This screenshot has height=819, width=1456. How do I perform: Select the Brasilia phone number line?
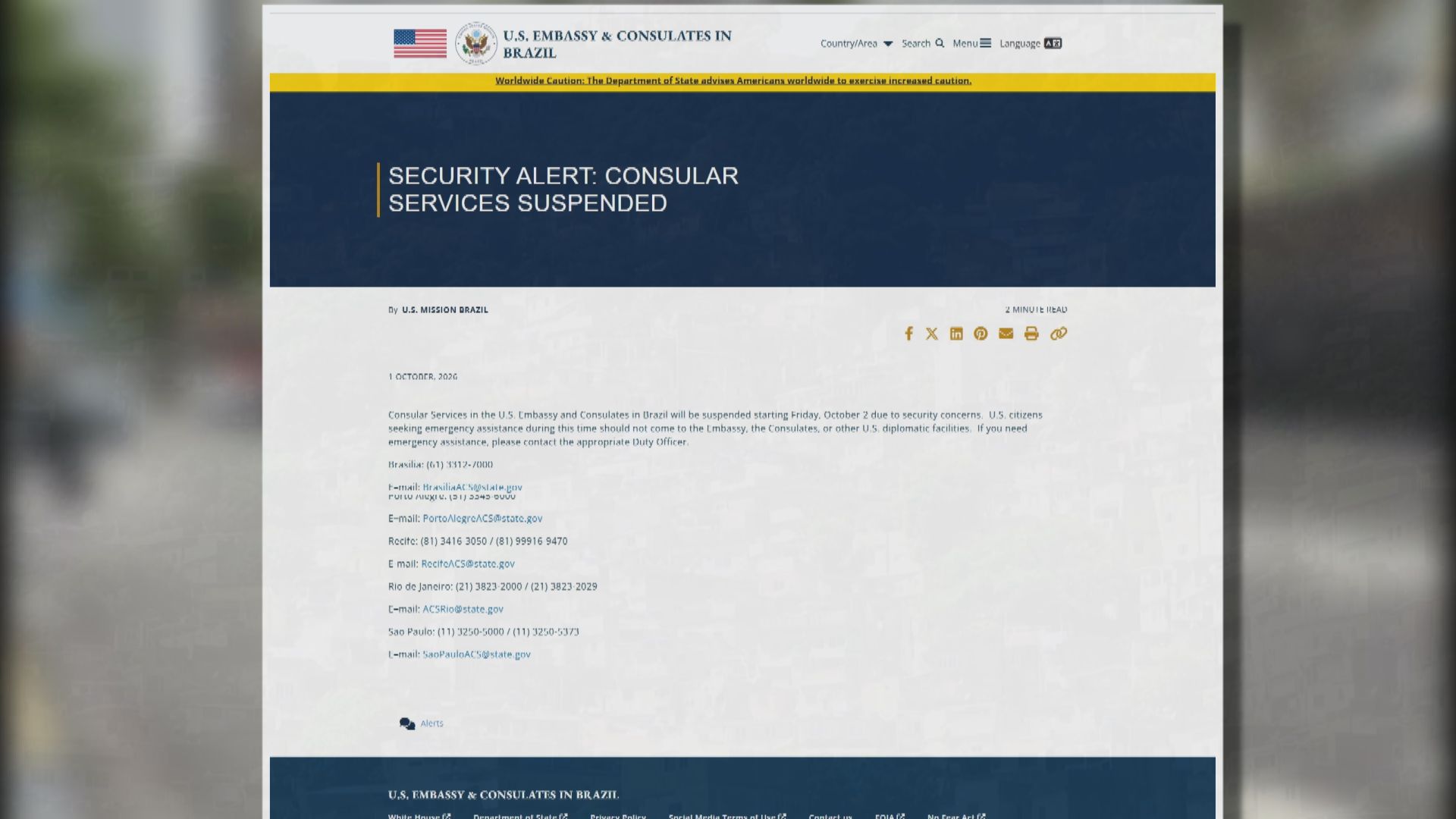point(440,464)
